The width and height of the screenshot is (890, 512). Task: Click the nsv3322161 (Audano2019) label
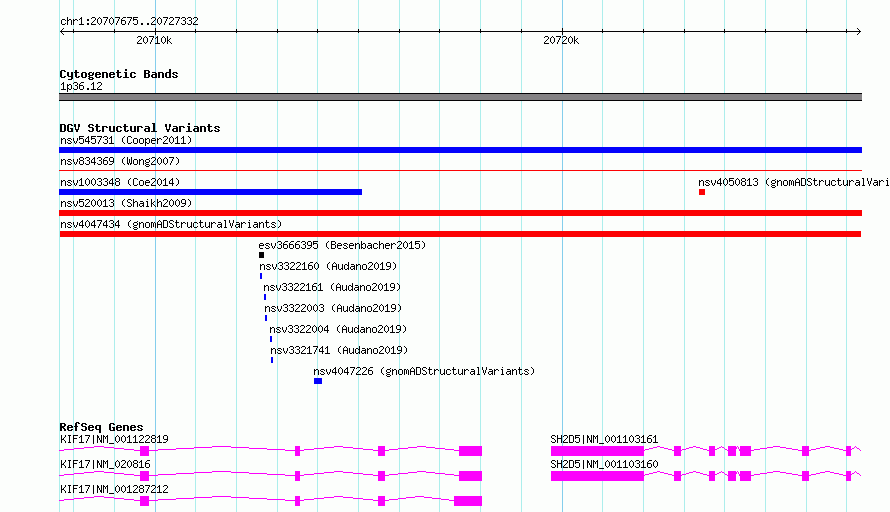[332, 287]
